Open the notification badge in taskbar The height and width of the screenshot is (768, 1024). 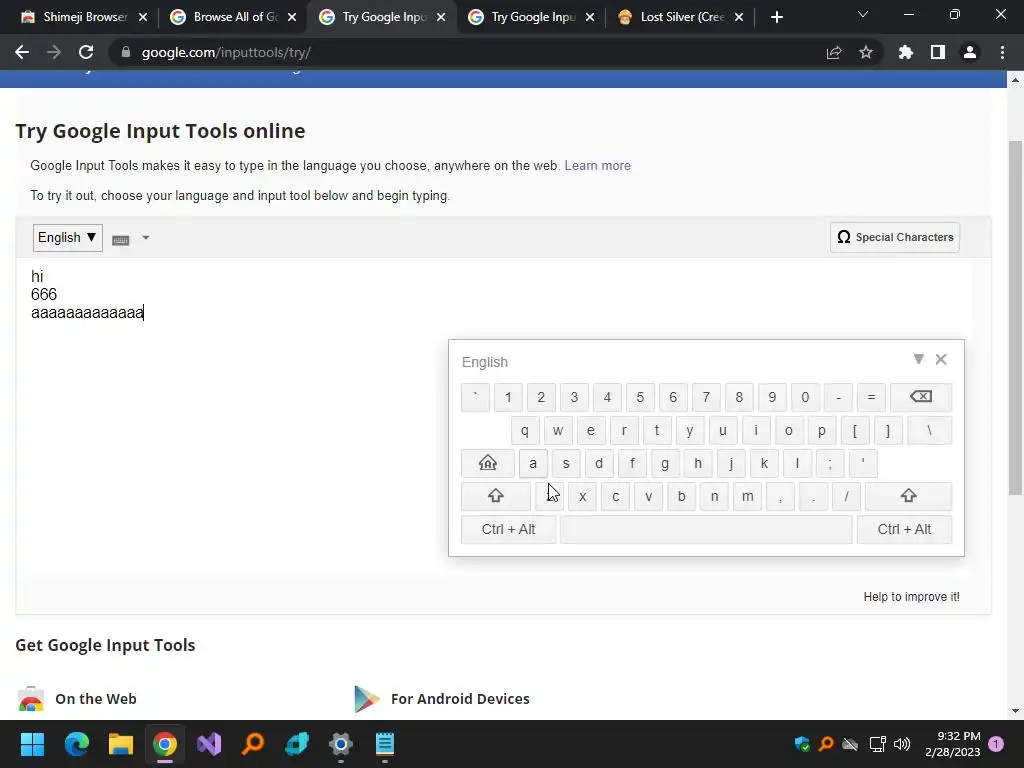click(996, 744)
